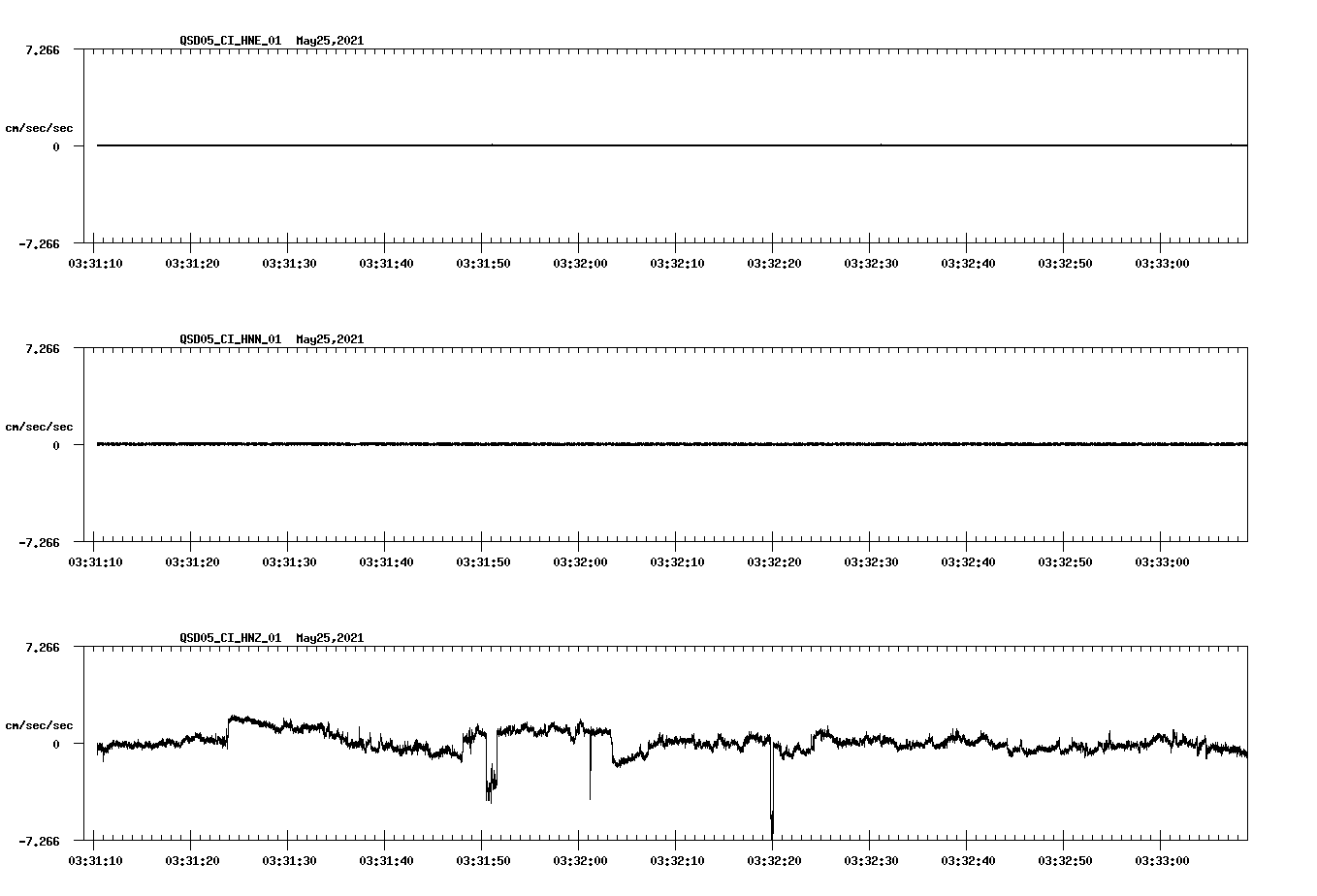Select the QSD05_CI_HNZ_01 channel label
Viewport: 1317px width, 896px height.
[232, 637]
